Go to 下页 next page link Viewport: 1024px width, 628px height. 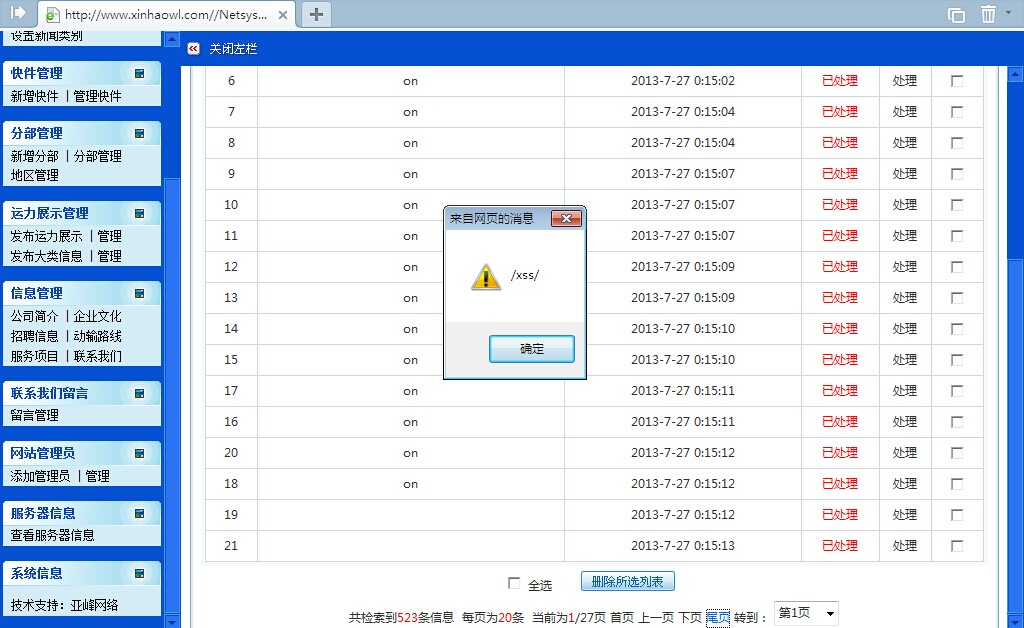point(690,617)
